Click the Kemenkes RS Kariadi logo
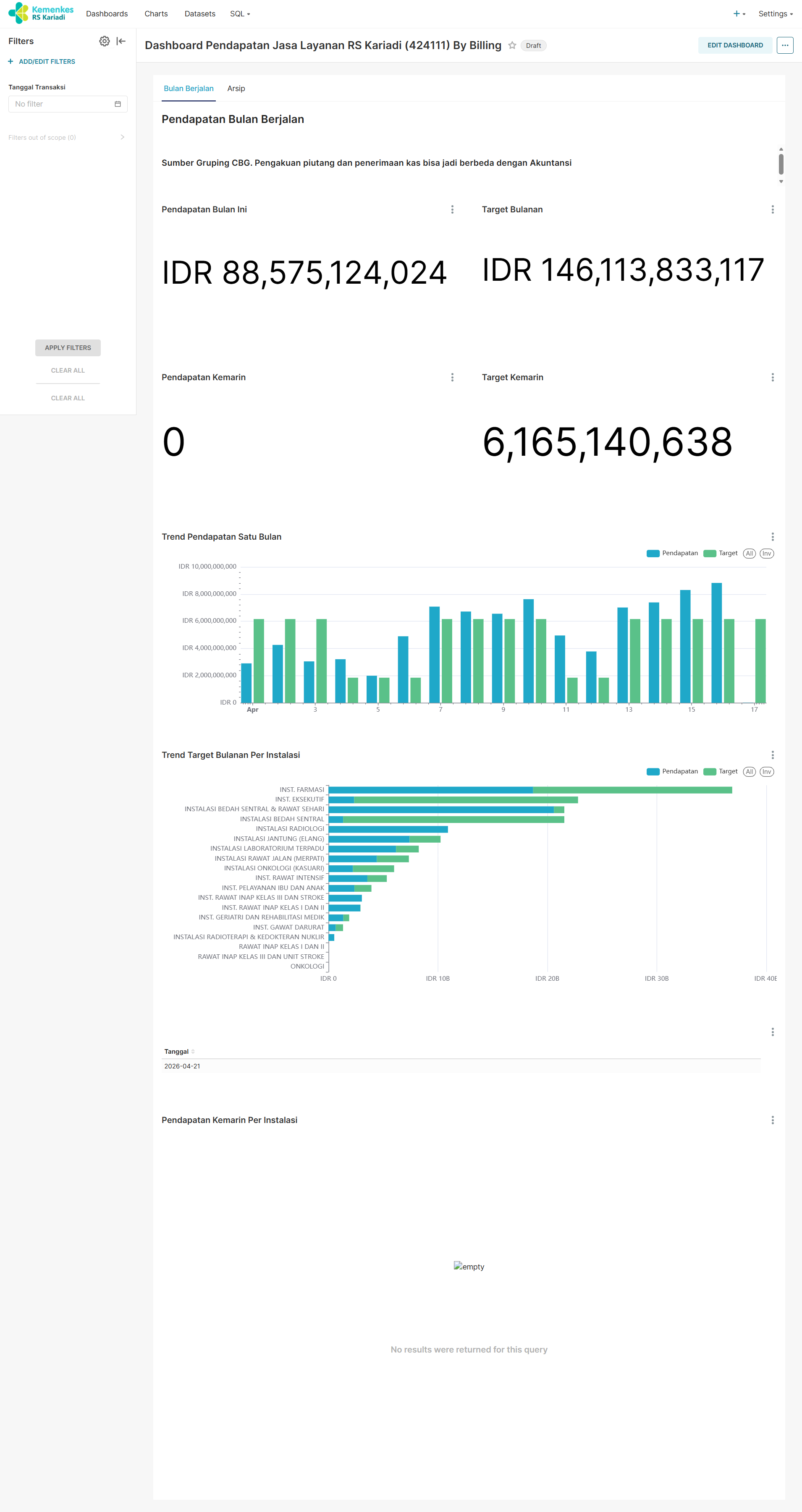The width and height of the screenshot is (802, 1512). coord(41,13)
